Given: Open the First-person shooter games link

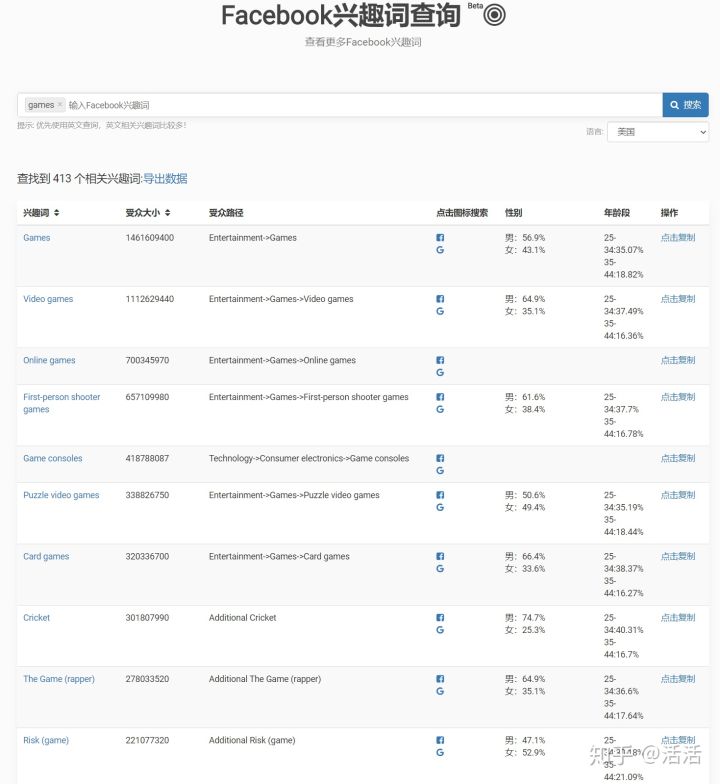Looking at the screenshot, I should pyautogui.click(x=62, y=403).
